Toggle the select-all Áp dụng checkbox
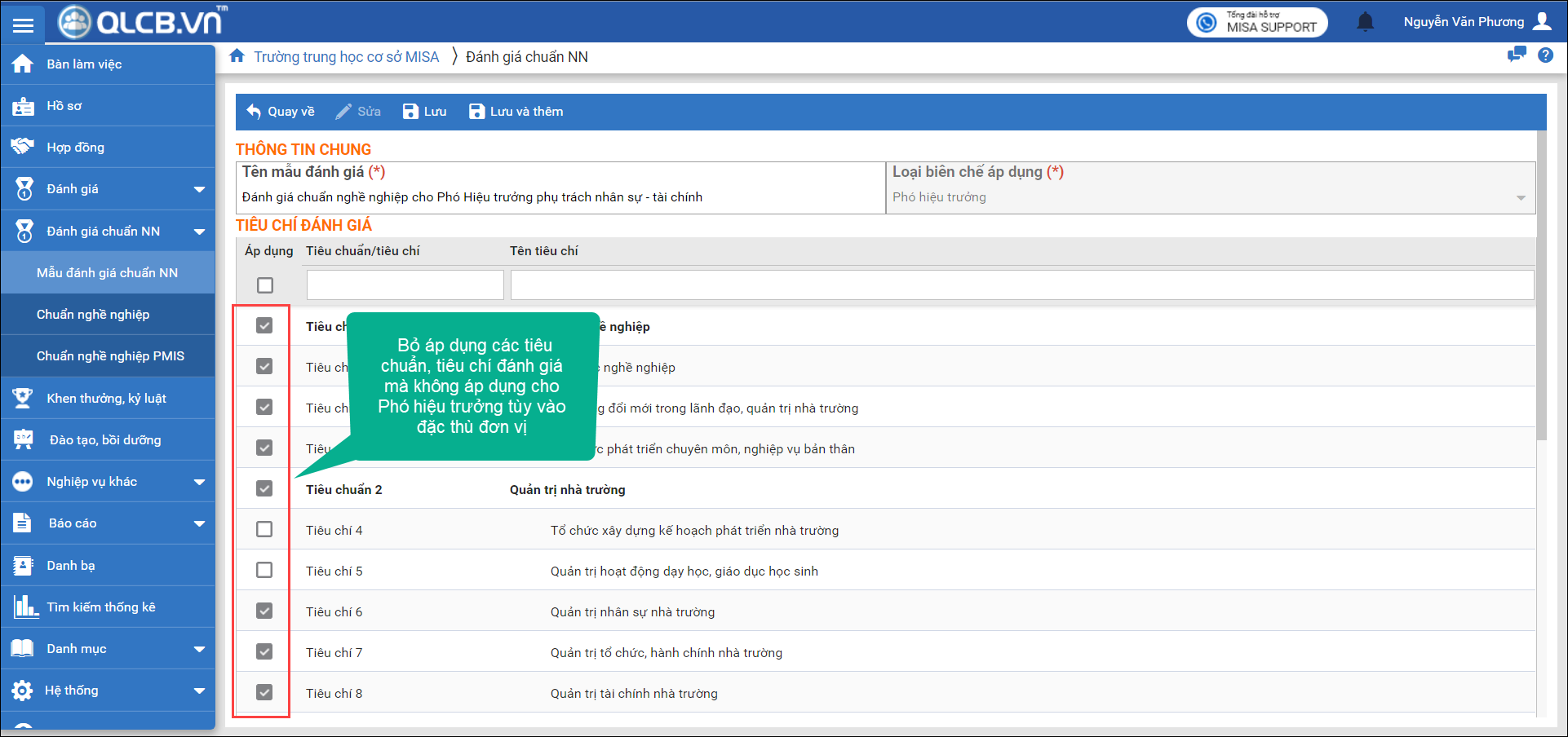1568x737 pixels. coord(265,285)
